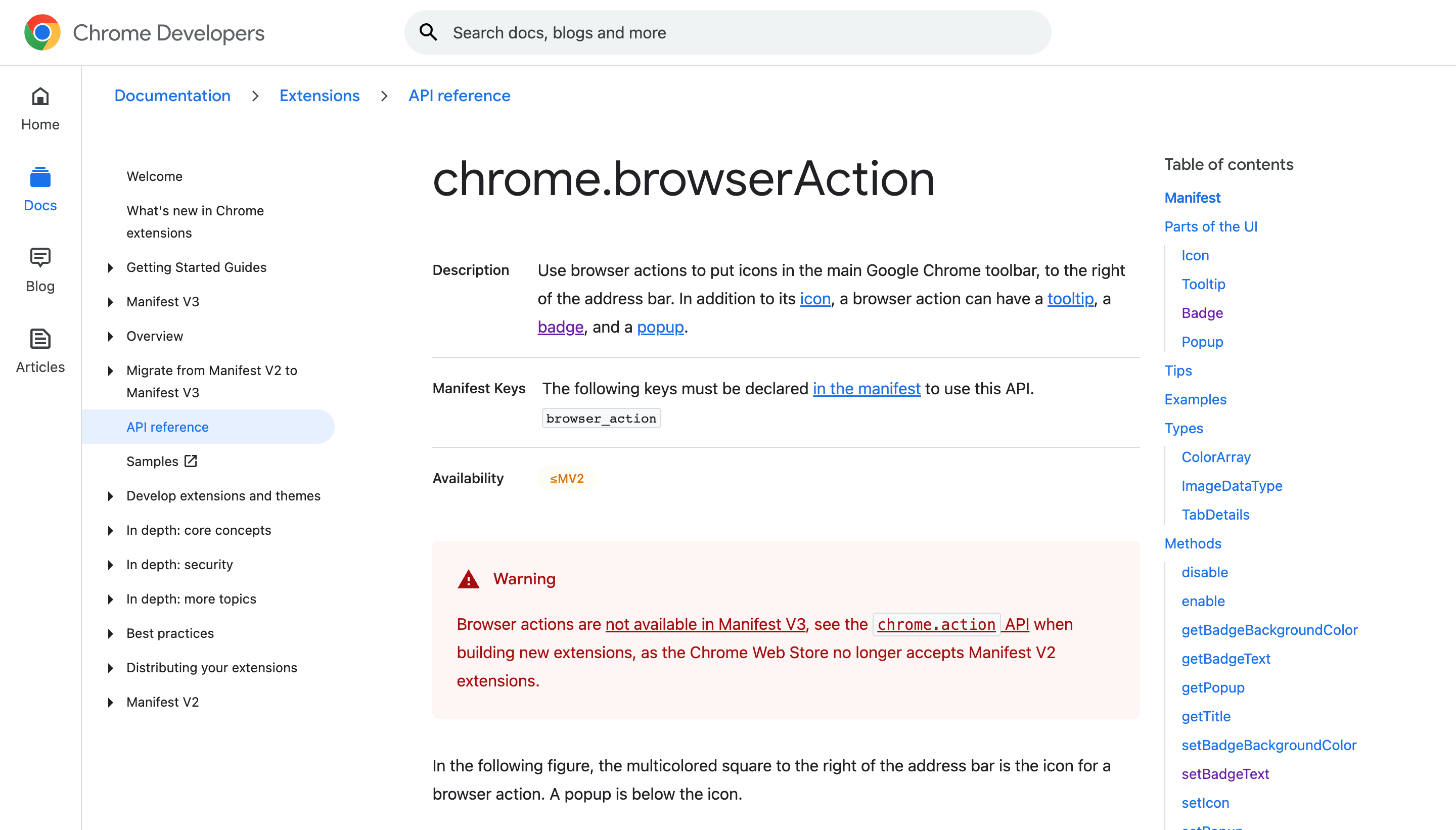This screenshot has width=1456, height=830.
Task: Open the Docs section icon
Action: point(40,177)
